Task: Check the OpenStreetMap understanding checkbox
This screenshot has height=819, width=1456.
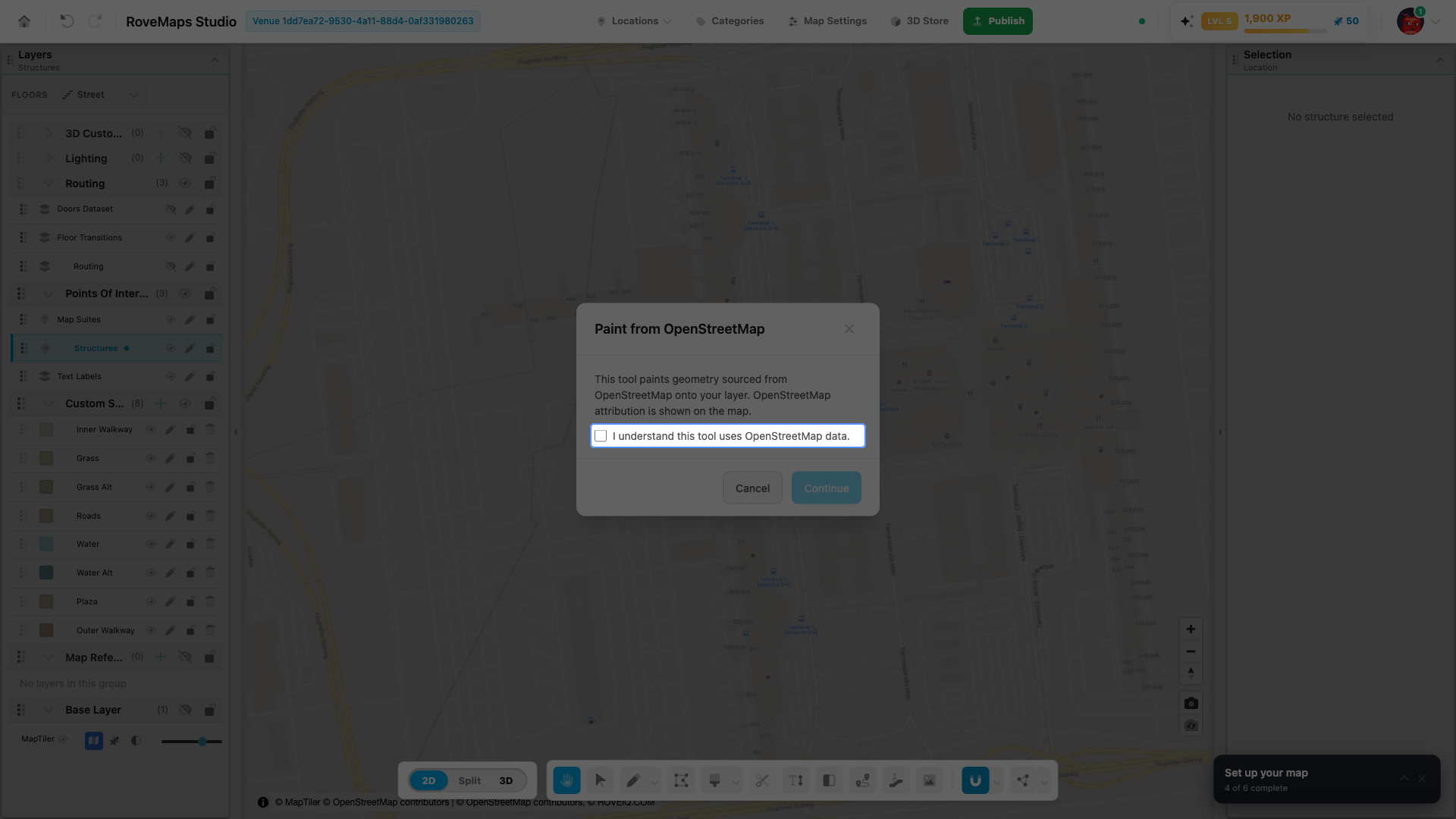Action: [601, 436]
